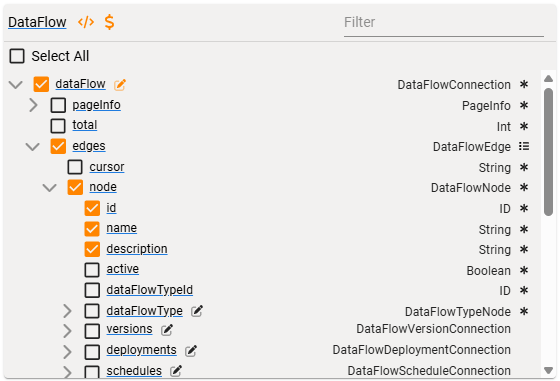The width and height of the screenshot is (560, 381).
Task: Expand the pageInfo tree node
Action: (x=33, y=105)
